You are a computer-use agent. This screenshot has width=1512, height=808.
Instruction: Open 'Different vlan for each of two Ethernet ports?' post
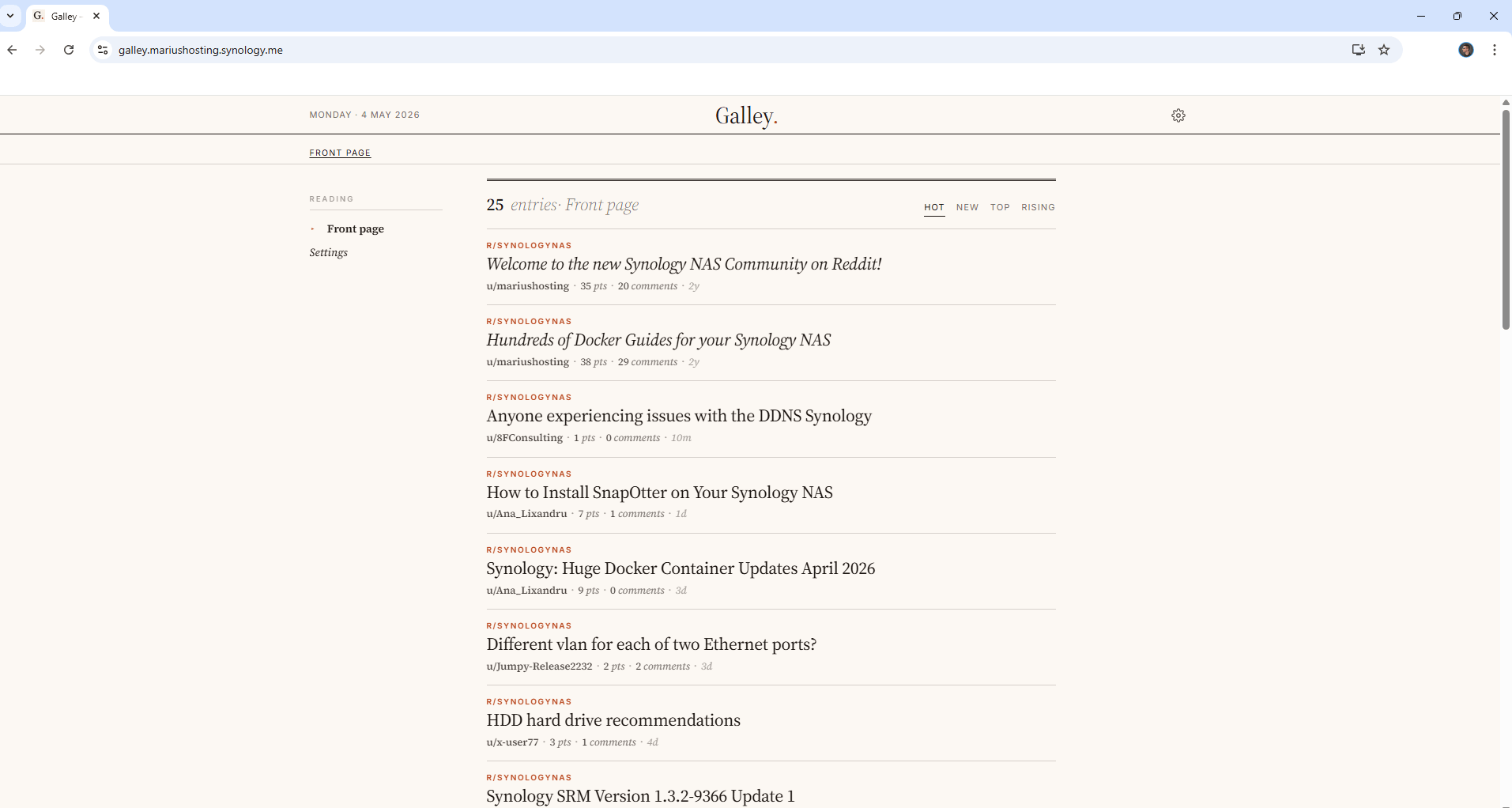click(x=651, y=644)
